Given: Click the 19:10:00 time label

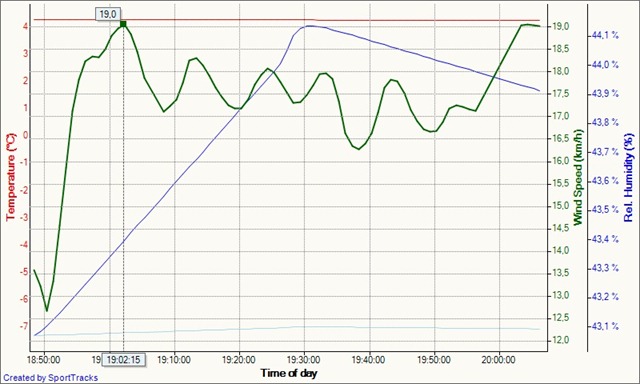Looking at the screenshot, I should click(174, 360).
